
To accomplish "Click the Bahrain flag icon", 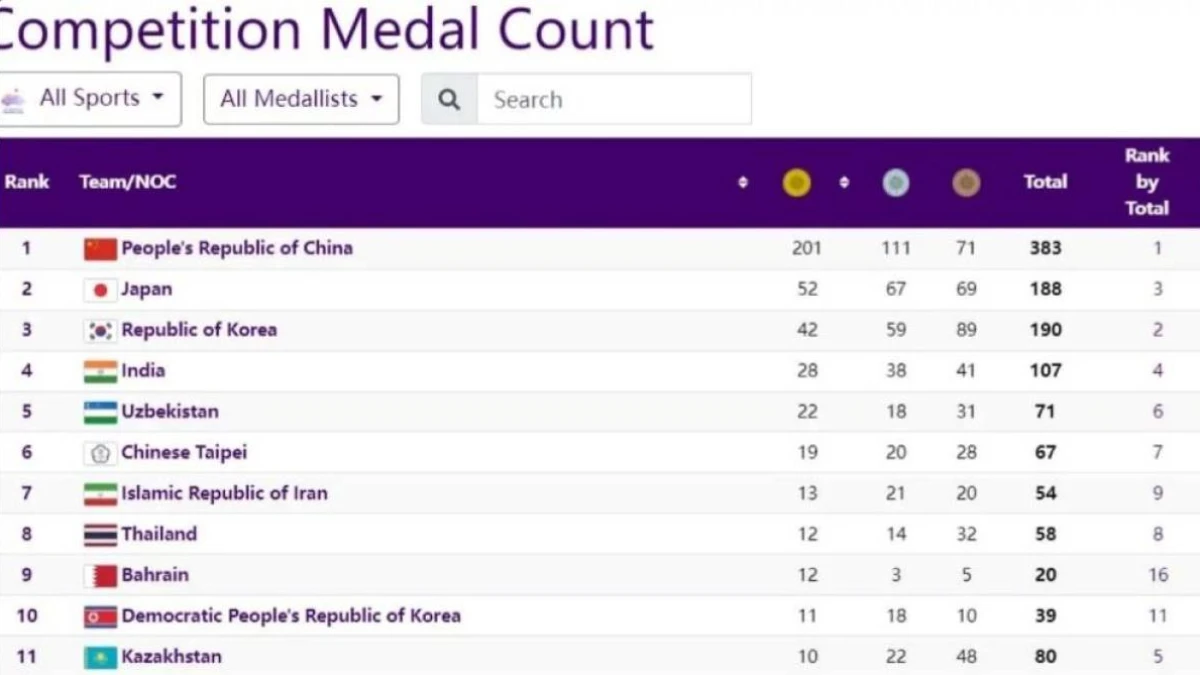I will coord(100,576).
